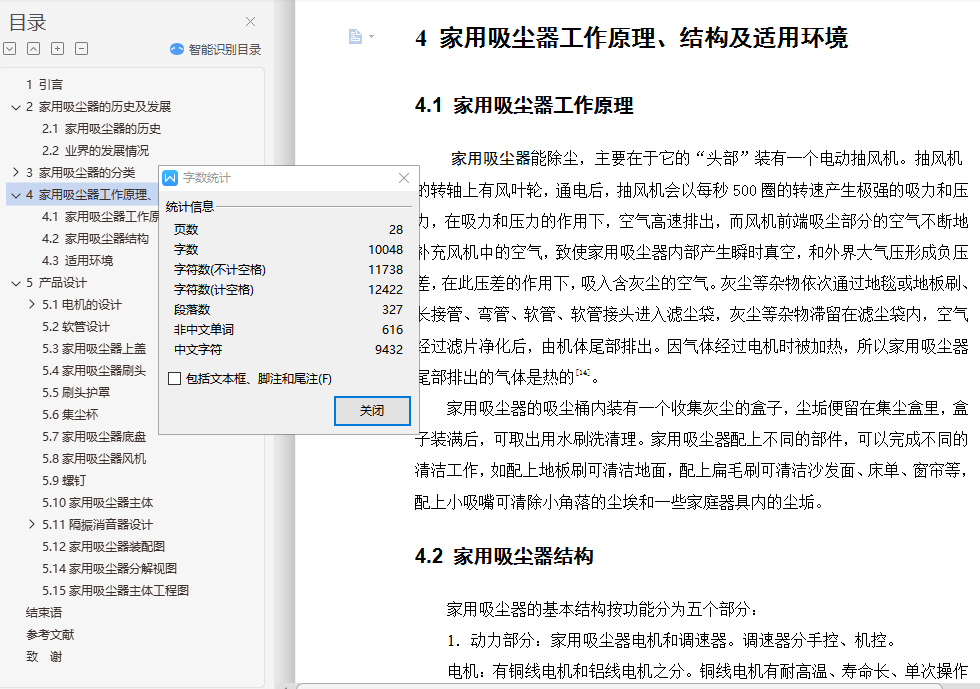980x689 pixels.
Task: Close the 目录 outline panel
Action: click(x=251, y=22)
